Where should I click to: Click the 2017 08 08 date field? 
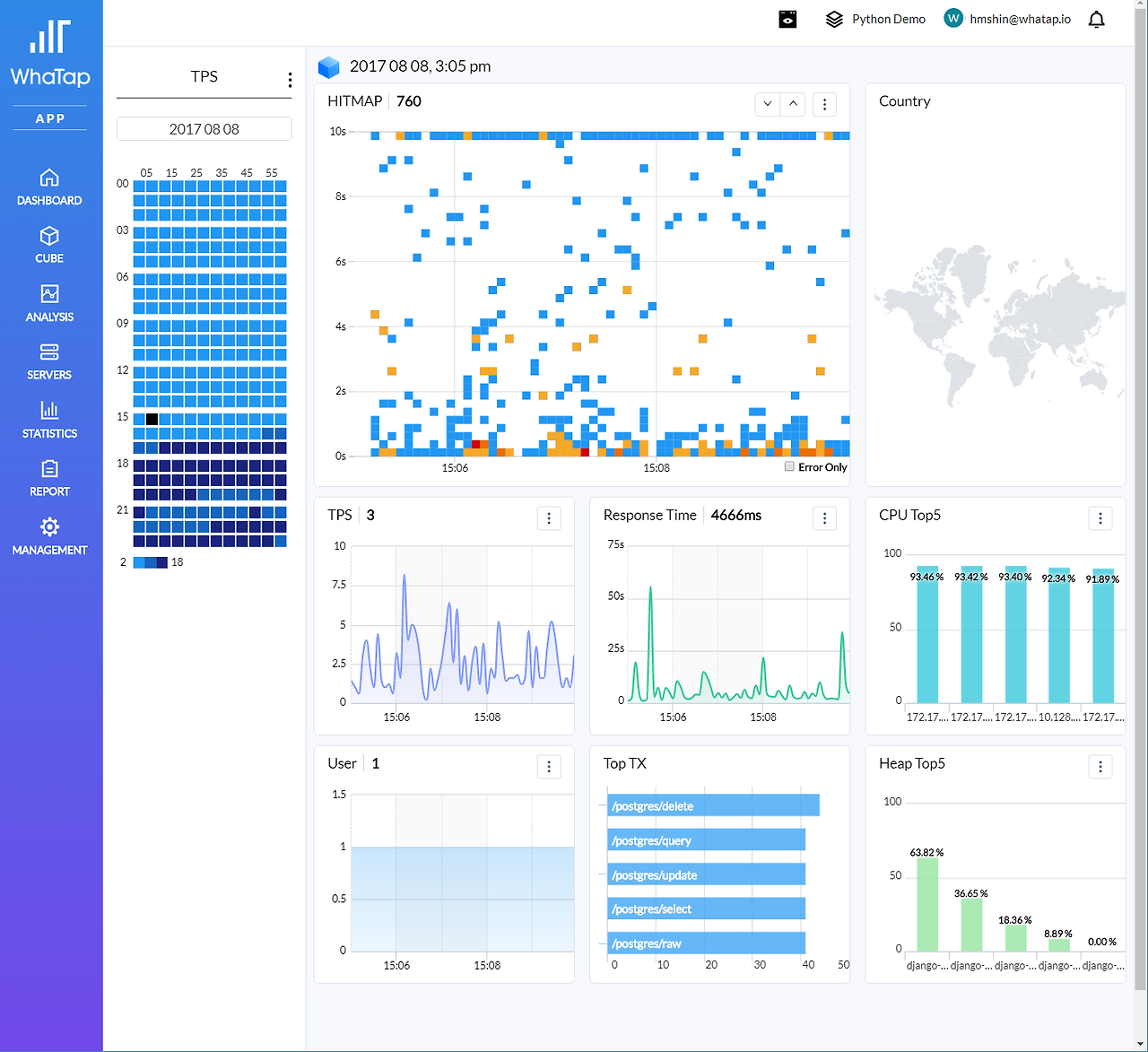(204, 129)
